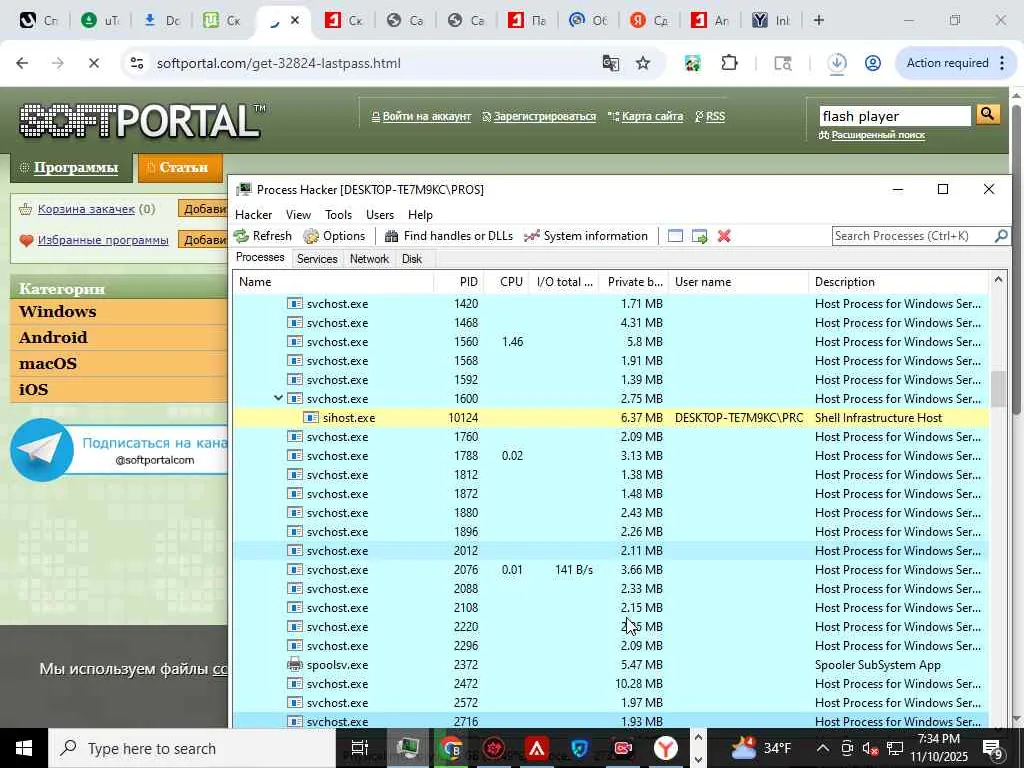Sort by the Description column header

(x=899, y=282)
